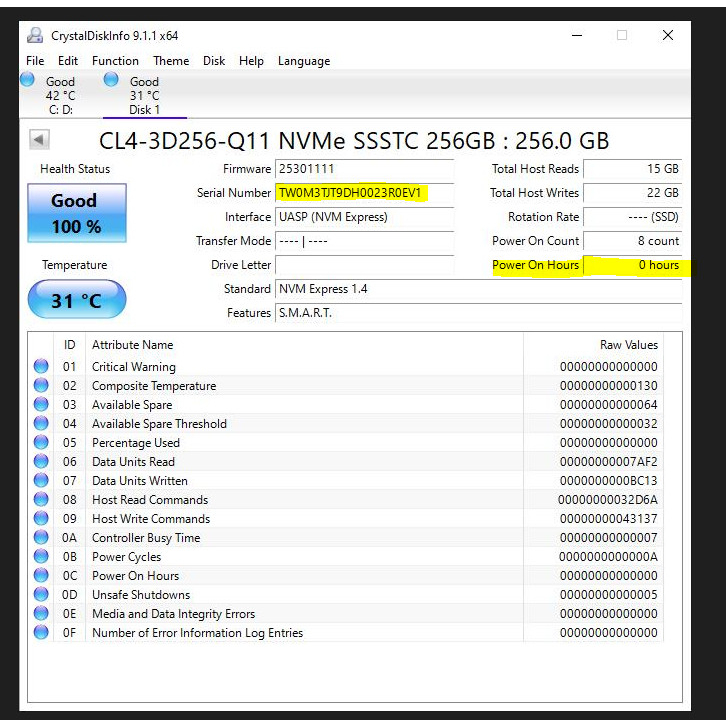Open the File menu

[35, 61]
